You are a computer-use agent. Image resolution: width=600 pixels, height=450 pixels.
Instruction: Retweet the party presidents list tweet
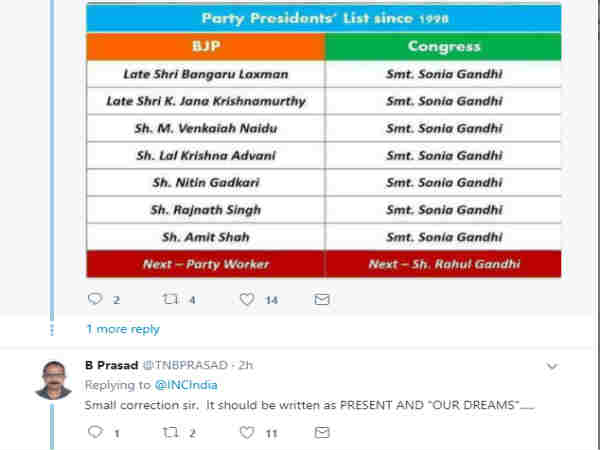(x=170, y=299)
